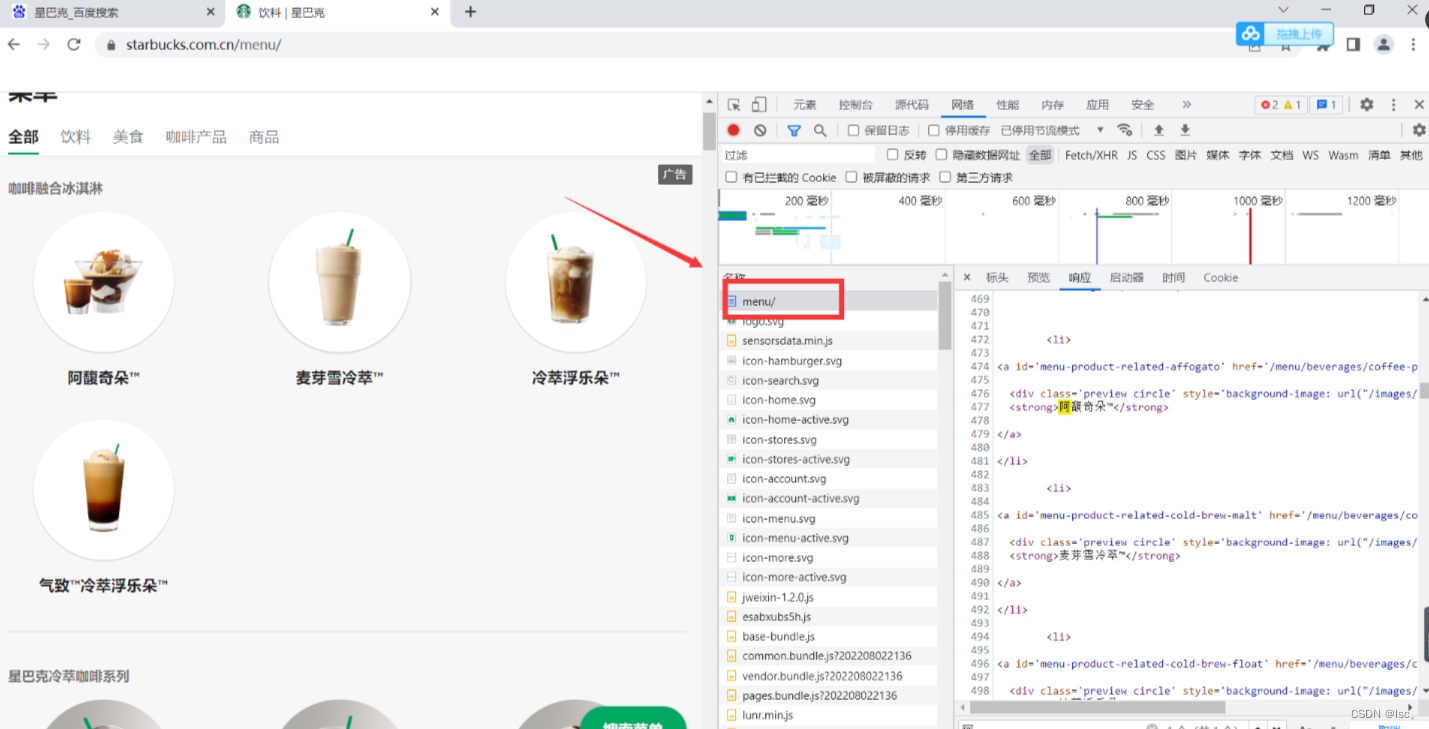This screenshot has width=1429, height=729.
Task: Filter requests by 图片 type
Action: [1186, 155]
